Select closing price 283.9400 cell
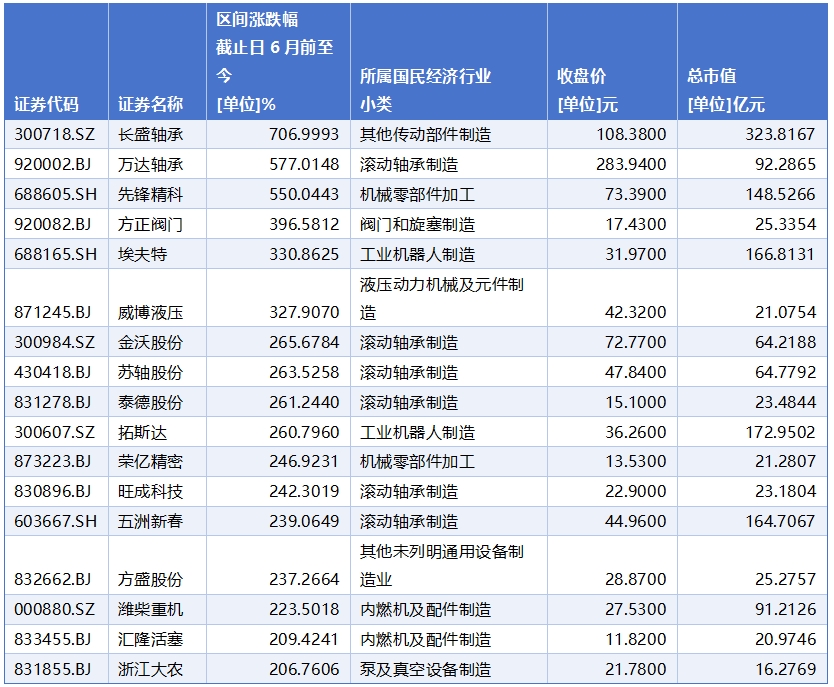This screenshot has width=834, height=687. click(632, 164)
